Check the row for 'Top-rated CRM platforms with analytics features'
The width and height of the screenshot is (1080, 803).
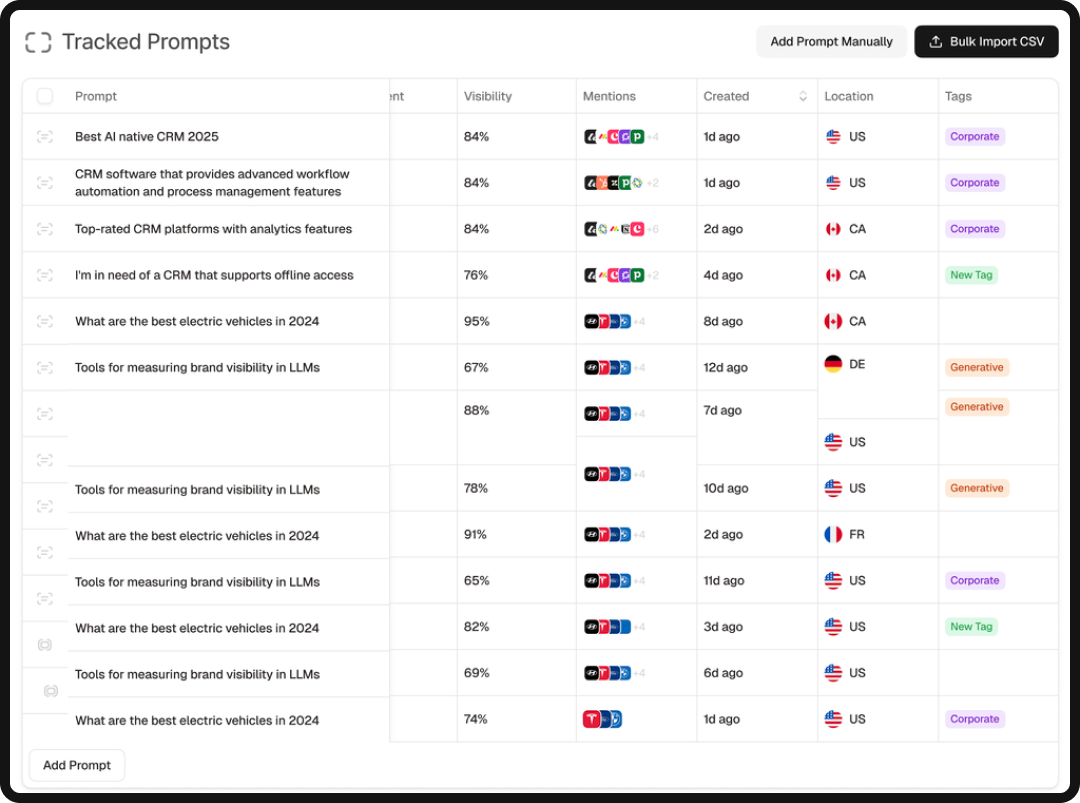(x=45, y=228)
